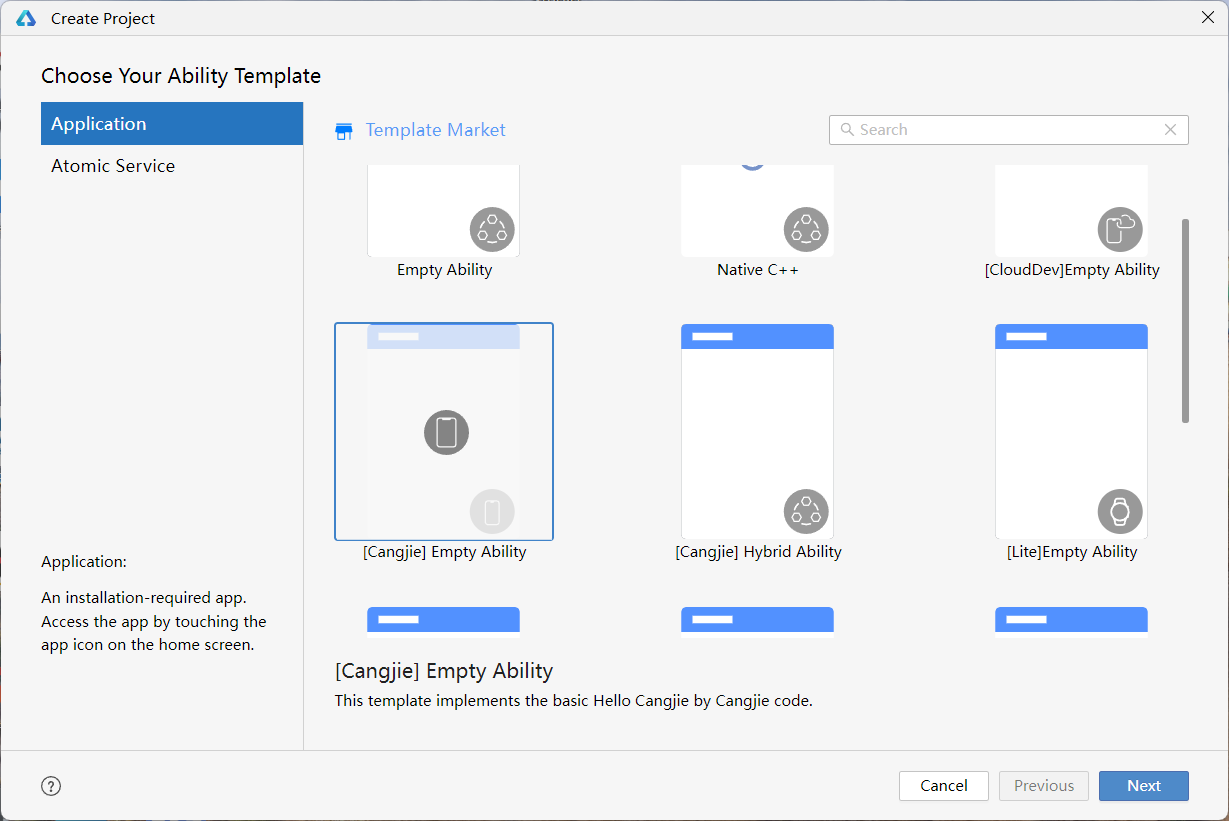Image resolution: width=1229 pixels, height=821 pixels.
Task: Select the [Lite]Empty Ability template
Action: click(x=1072, y=432)
